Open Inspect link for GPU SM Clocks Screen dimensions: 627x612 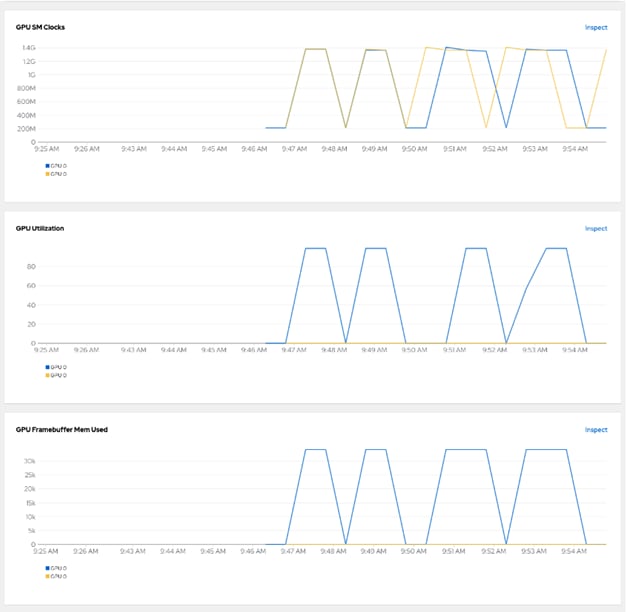coord(596,28)
